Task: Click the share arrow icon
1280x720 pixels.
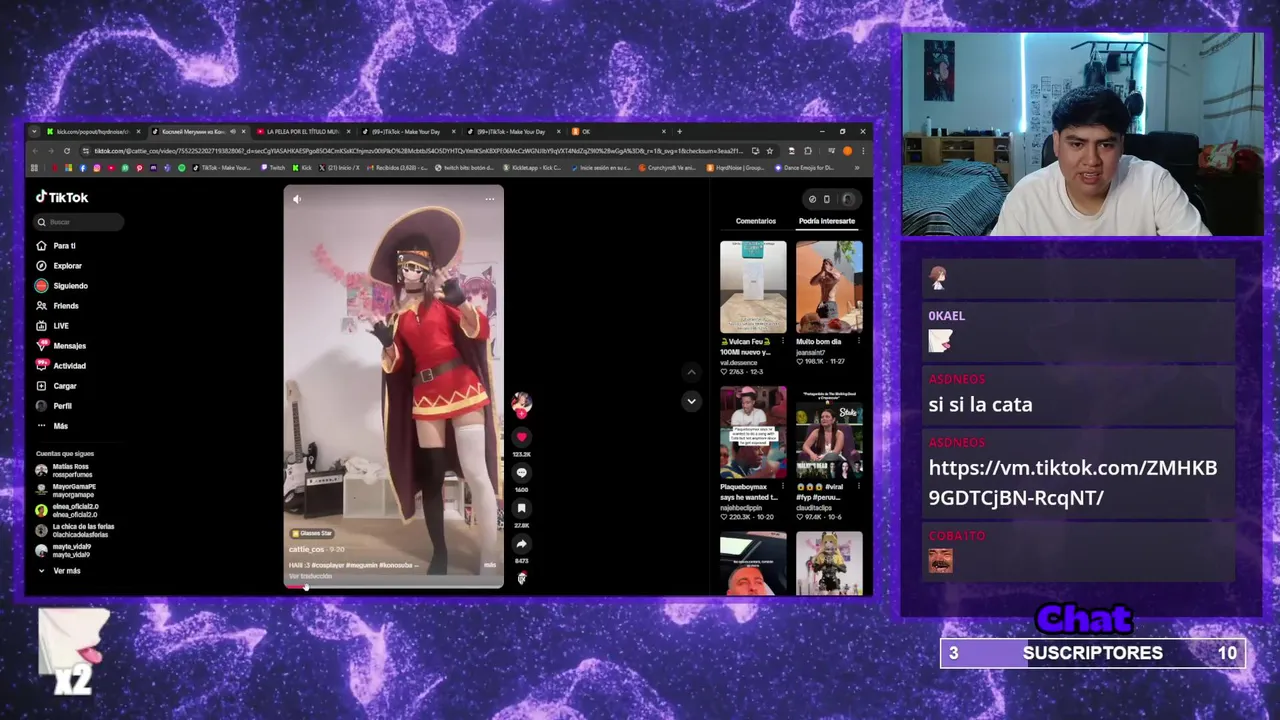Action: click(521, 544)
